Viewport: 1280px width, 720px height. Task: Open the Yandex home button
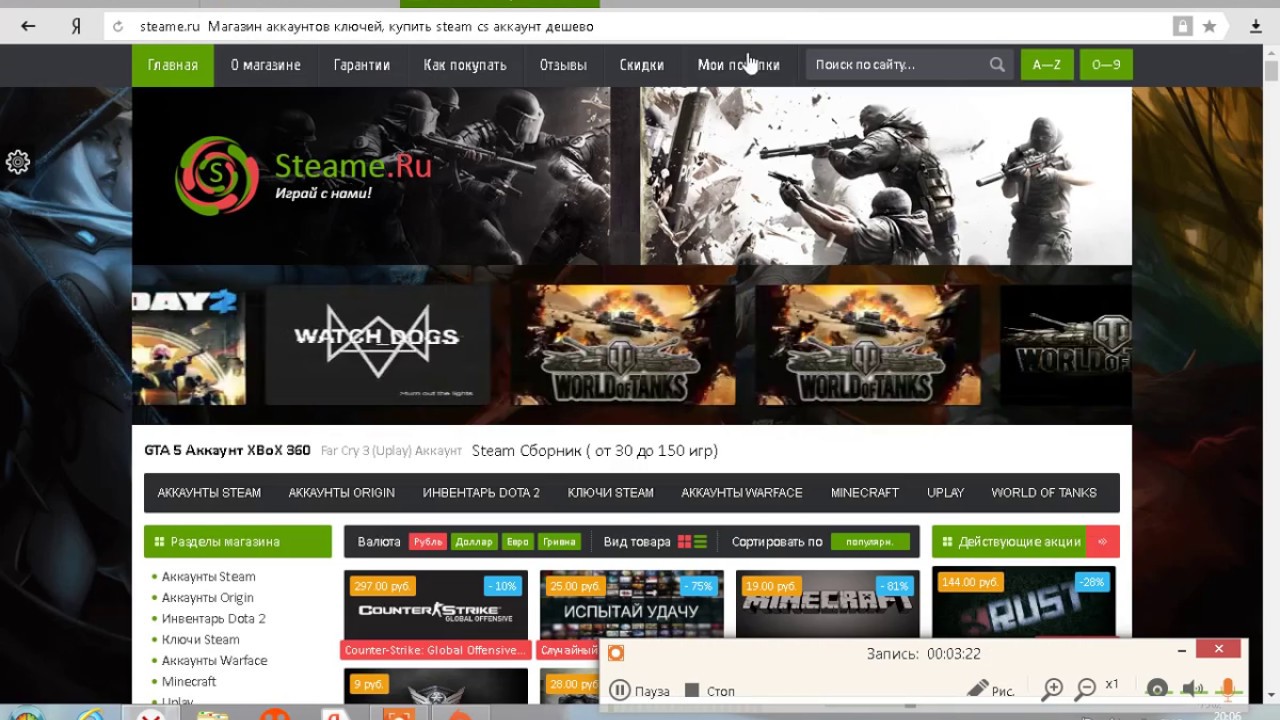tap(76, 26)
